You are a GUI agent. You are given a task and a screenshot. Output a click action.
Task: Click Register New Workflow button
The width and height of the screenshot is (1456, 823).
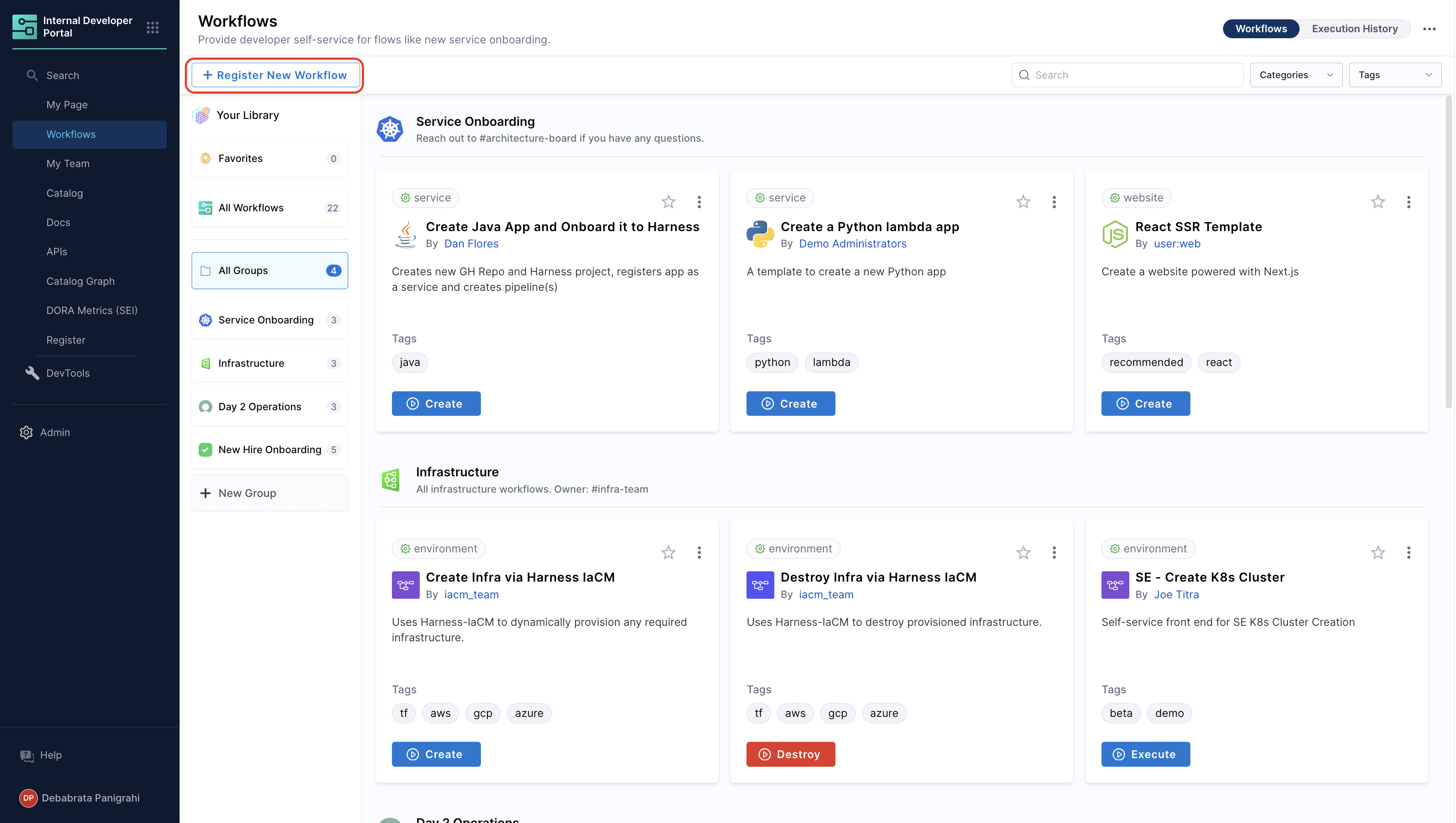(275, 75)
